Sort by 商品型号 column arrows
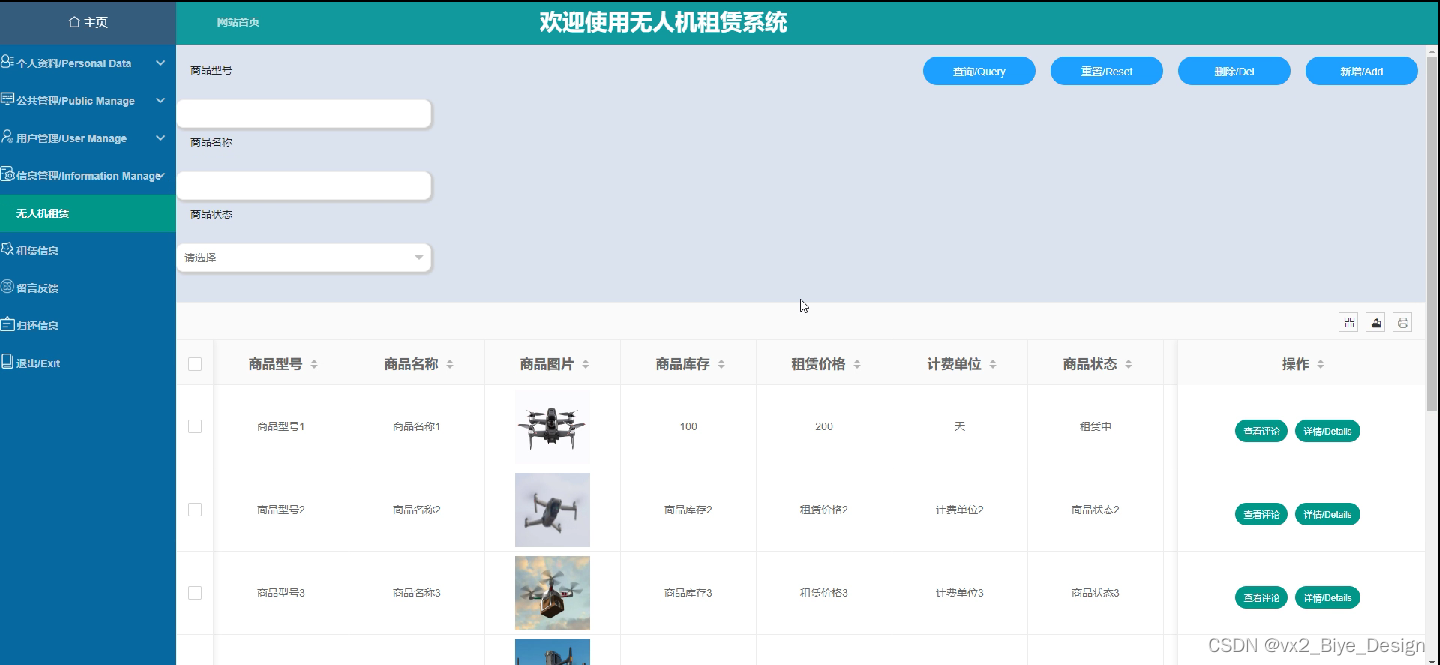The image size is (1440, 665). pos(314,365)
